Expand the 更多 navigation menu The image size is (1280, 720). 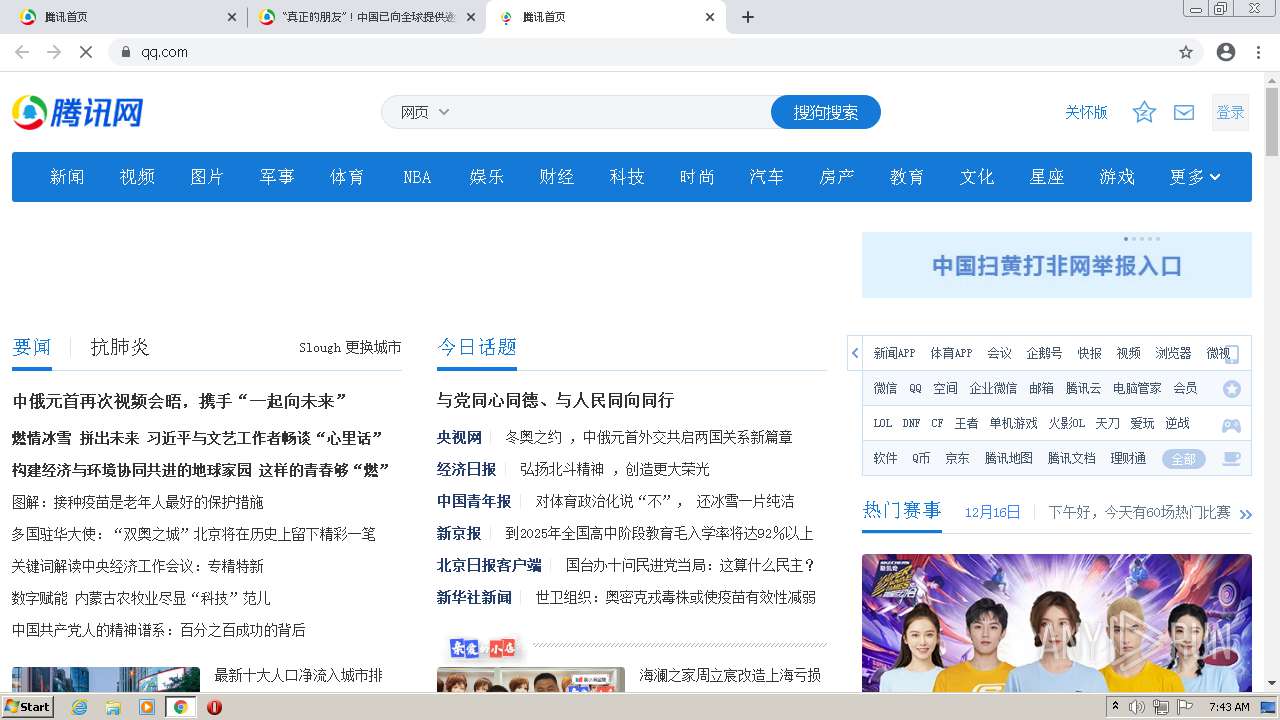point(1195,177)
